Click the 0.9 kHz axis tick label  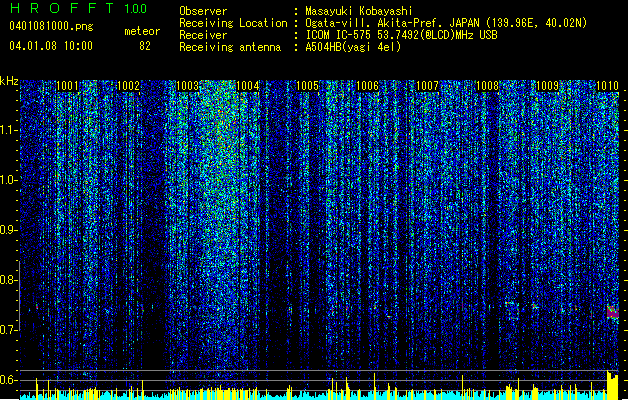click(8, 230)
